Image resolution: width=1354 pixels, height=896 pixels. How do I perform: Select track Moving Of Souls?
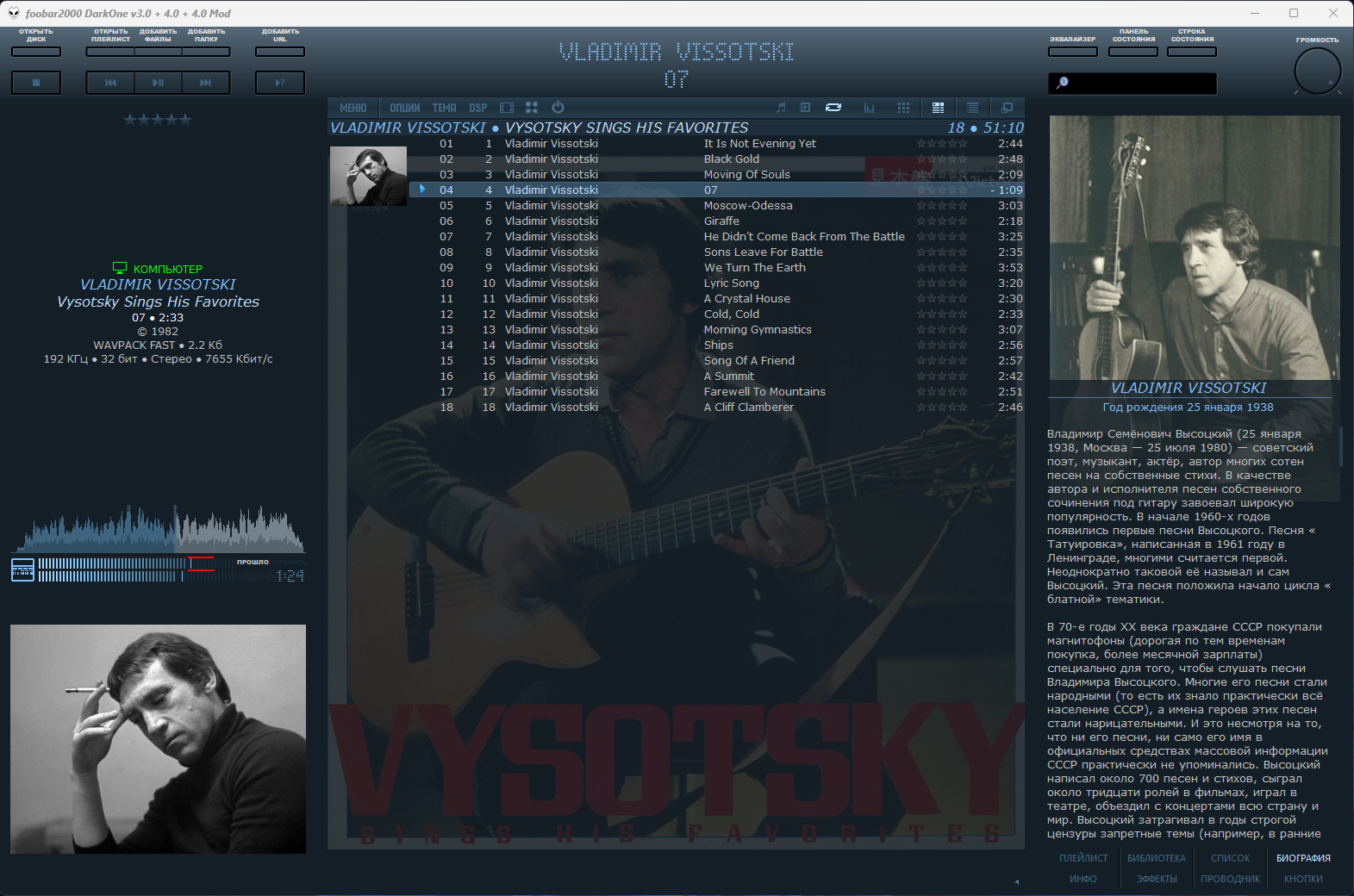coord(717,175)
